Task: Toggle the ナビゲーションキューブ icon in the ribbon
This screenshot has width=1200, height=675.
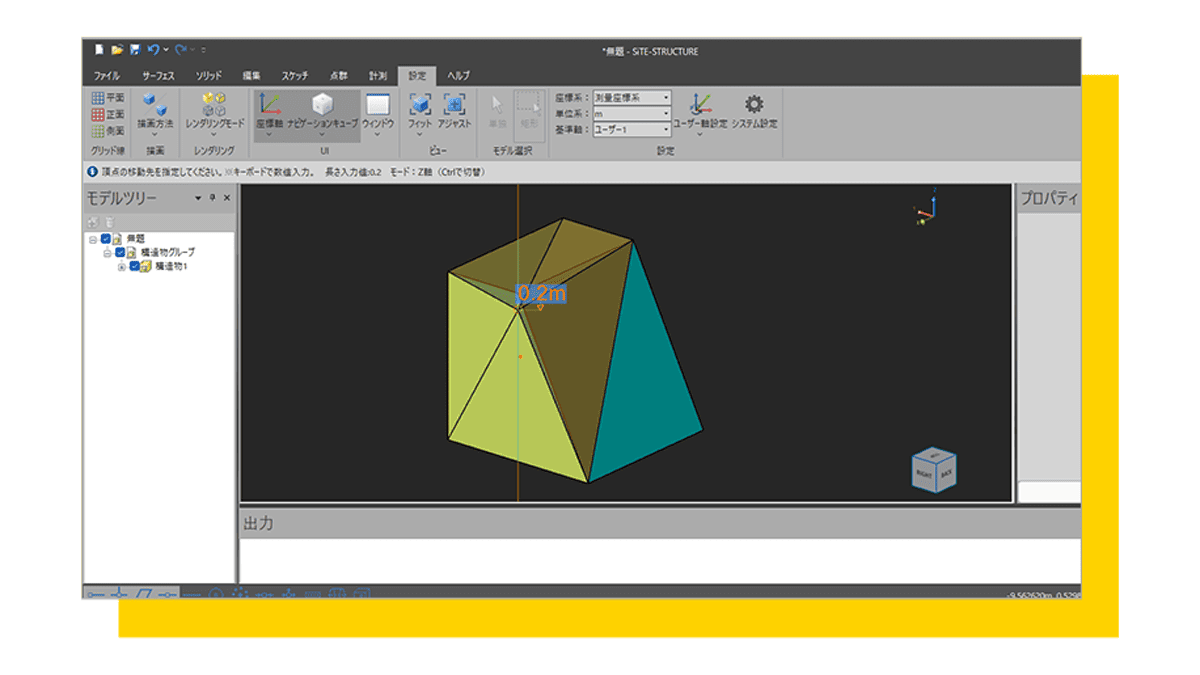Action: pos(322,106)
